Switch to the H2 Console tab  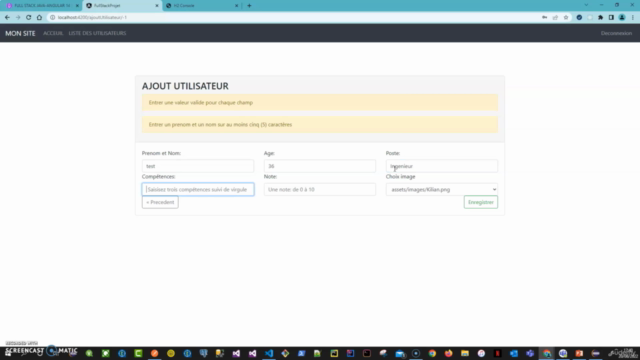201,6
